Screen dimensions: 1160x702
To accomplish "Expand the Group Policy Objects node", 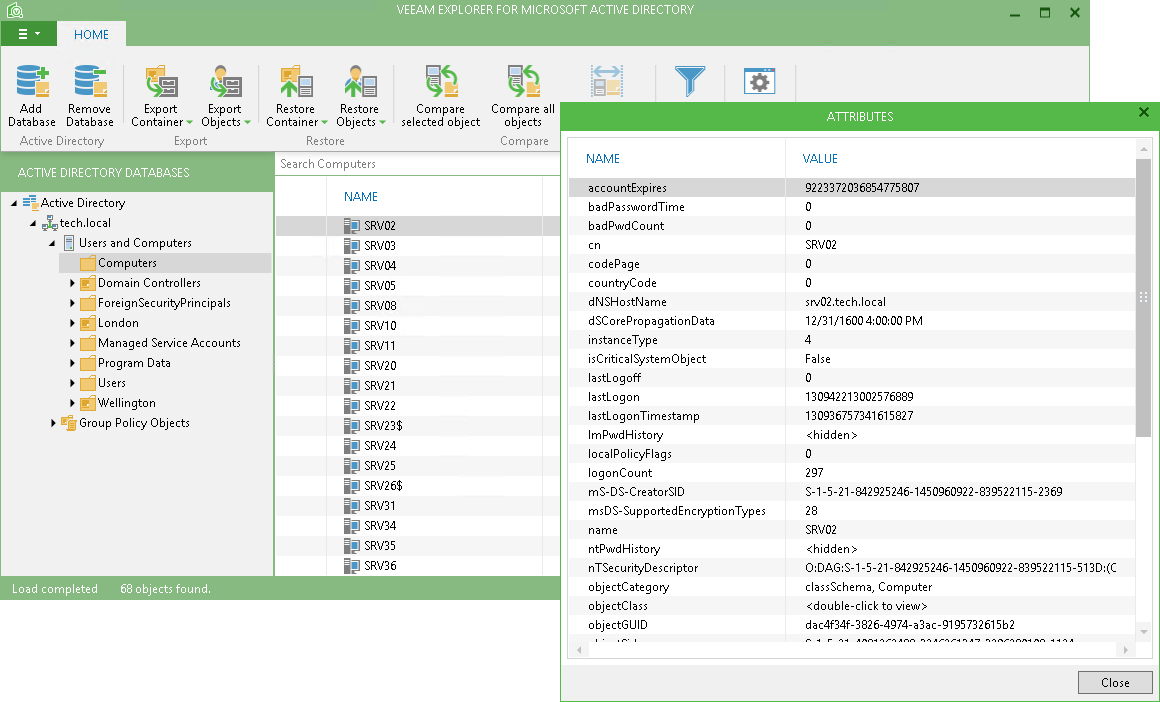I will [x=53, y=423].
